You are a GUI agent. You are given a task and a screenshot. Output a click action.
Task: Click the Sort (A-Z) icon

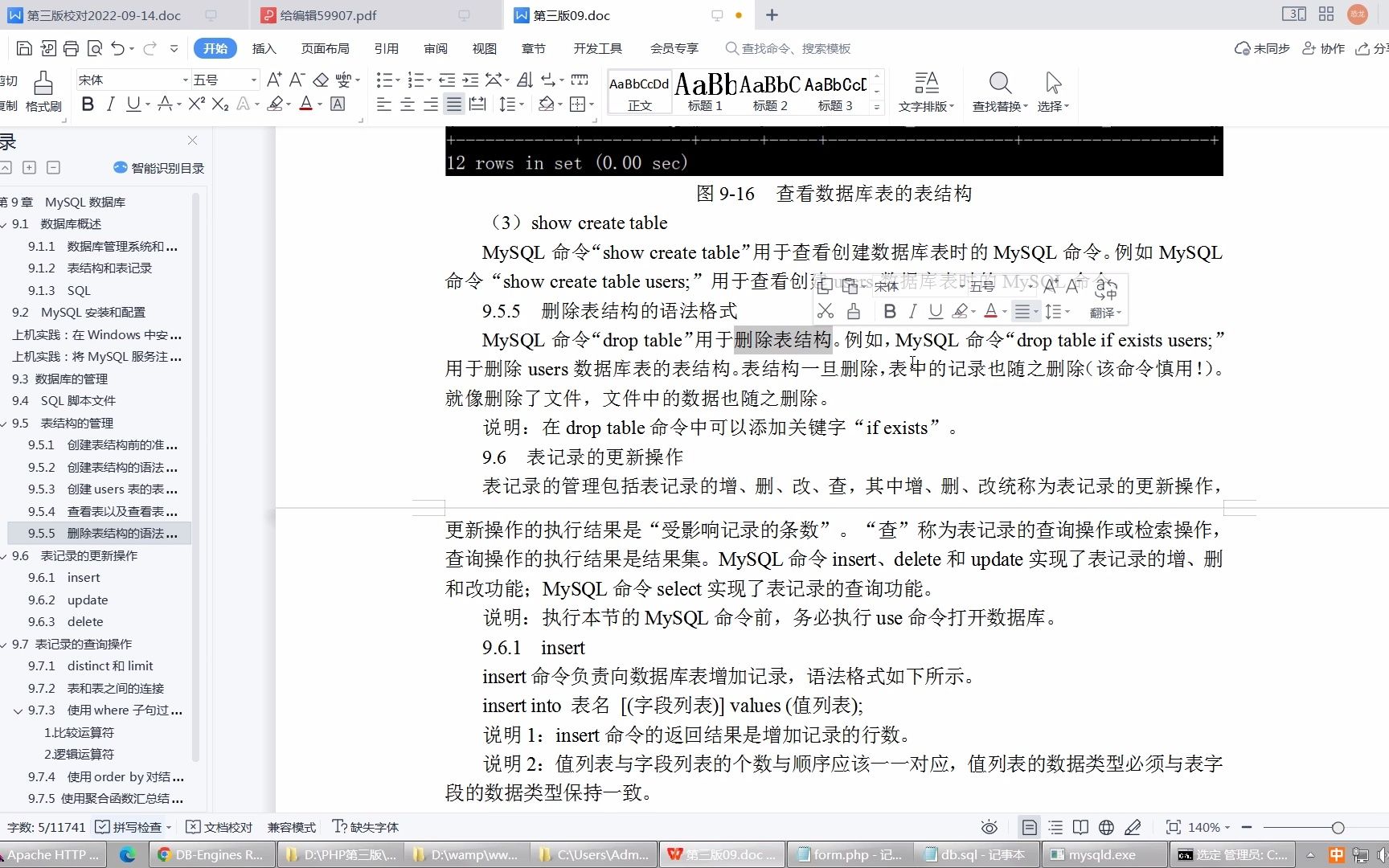[525, 80]
